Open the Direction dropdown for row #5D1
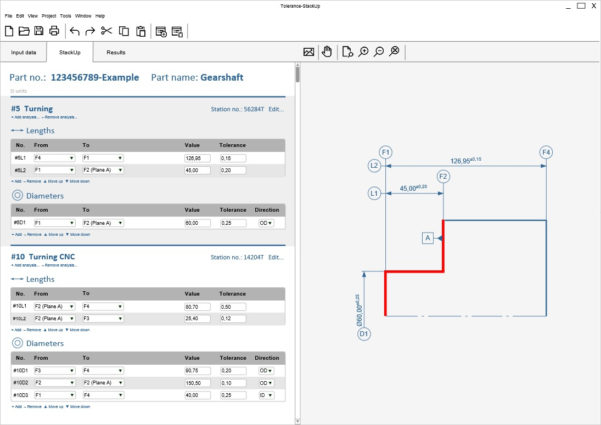This screenshot has width=601, height=425. coord(267,221)
